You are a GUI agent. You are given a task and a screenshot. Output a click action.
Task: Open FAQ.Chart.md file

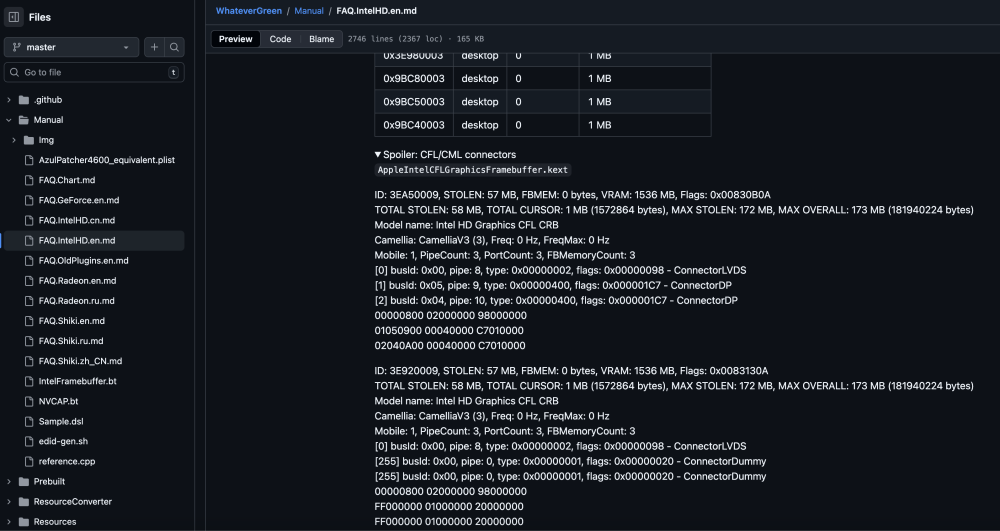point(67,180)
